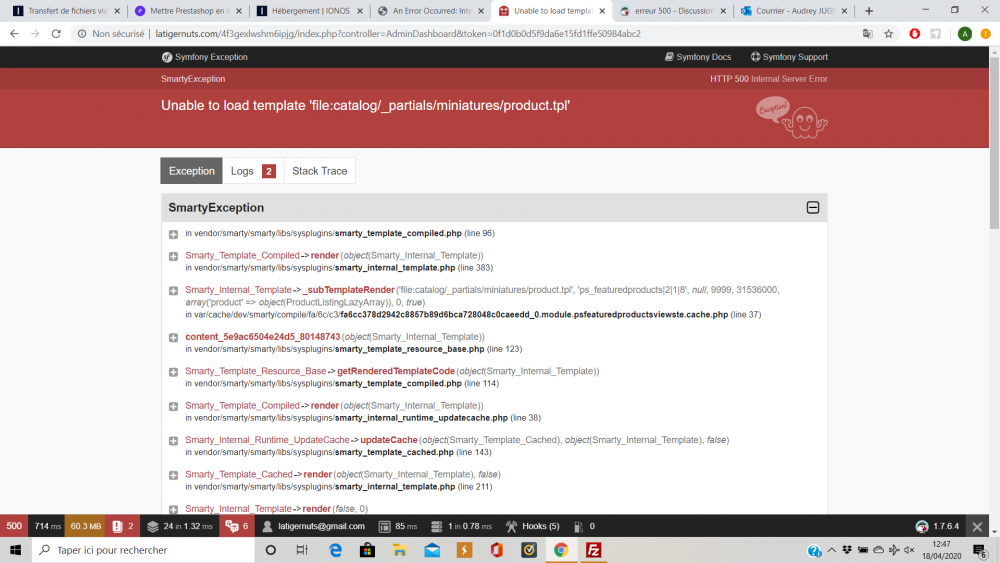Viewport: 1000px width, 563px height.
Task: Expand the smarty_template_compiled.php line 96 trace
Action: (x=173, y=234)
